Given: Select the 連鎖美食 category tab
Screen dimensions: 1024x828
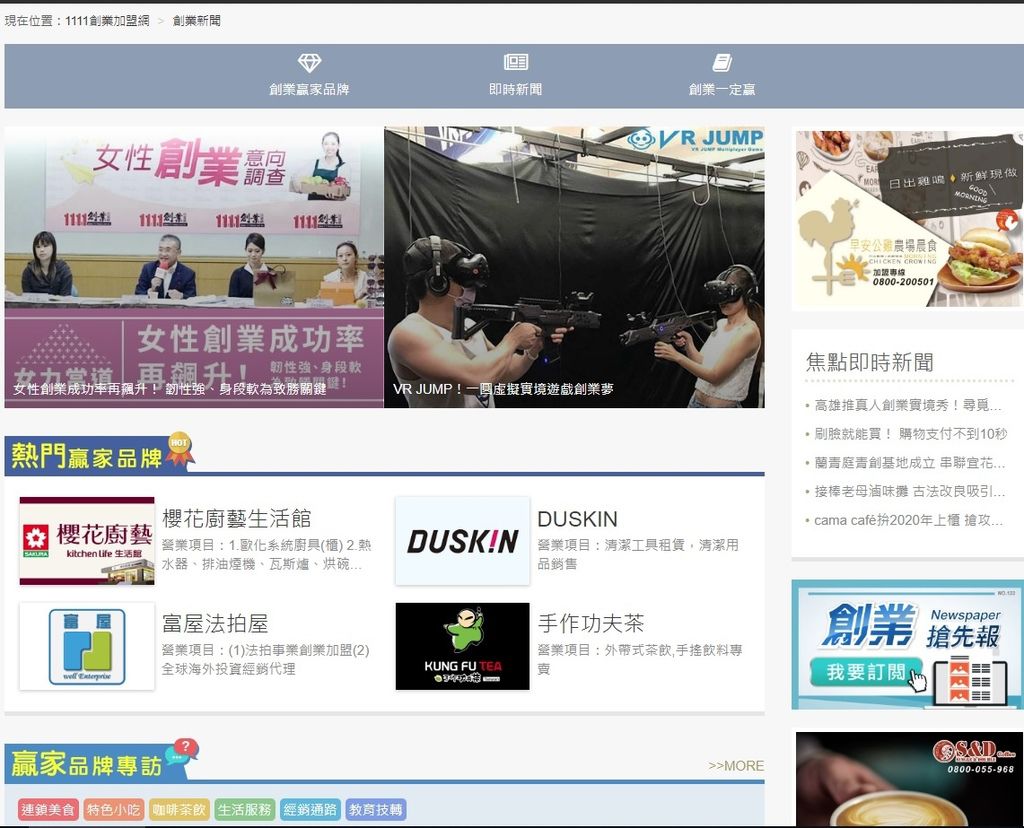Looking at the screenshot, I should [x=48, y=810].
